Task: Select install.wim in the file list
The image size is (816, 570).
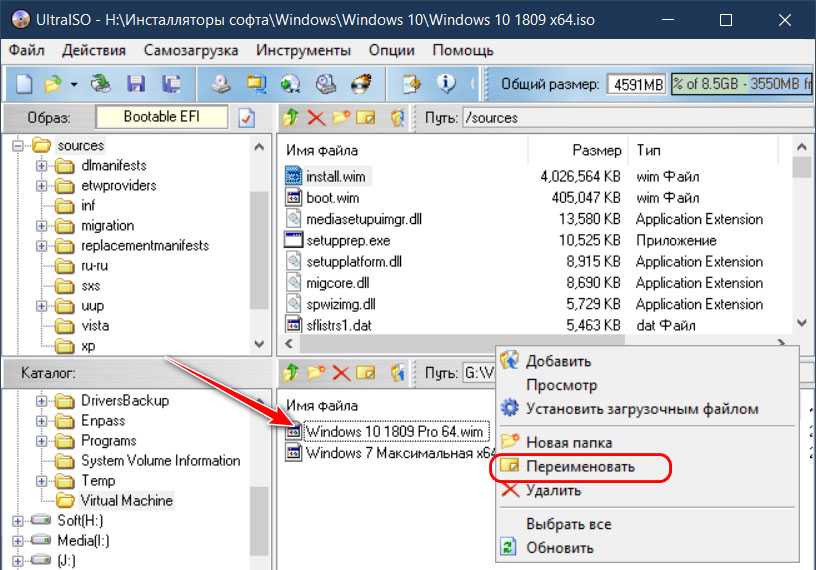Action: pos(335,177)
